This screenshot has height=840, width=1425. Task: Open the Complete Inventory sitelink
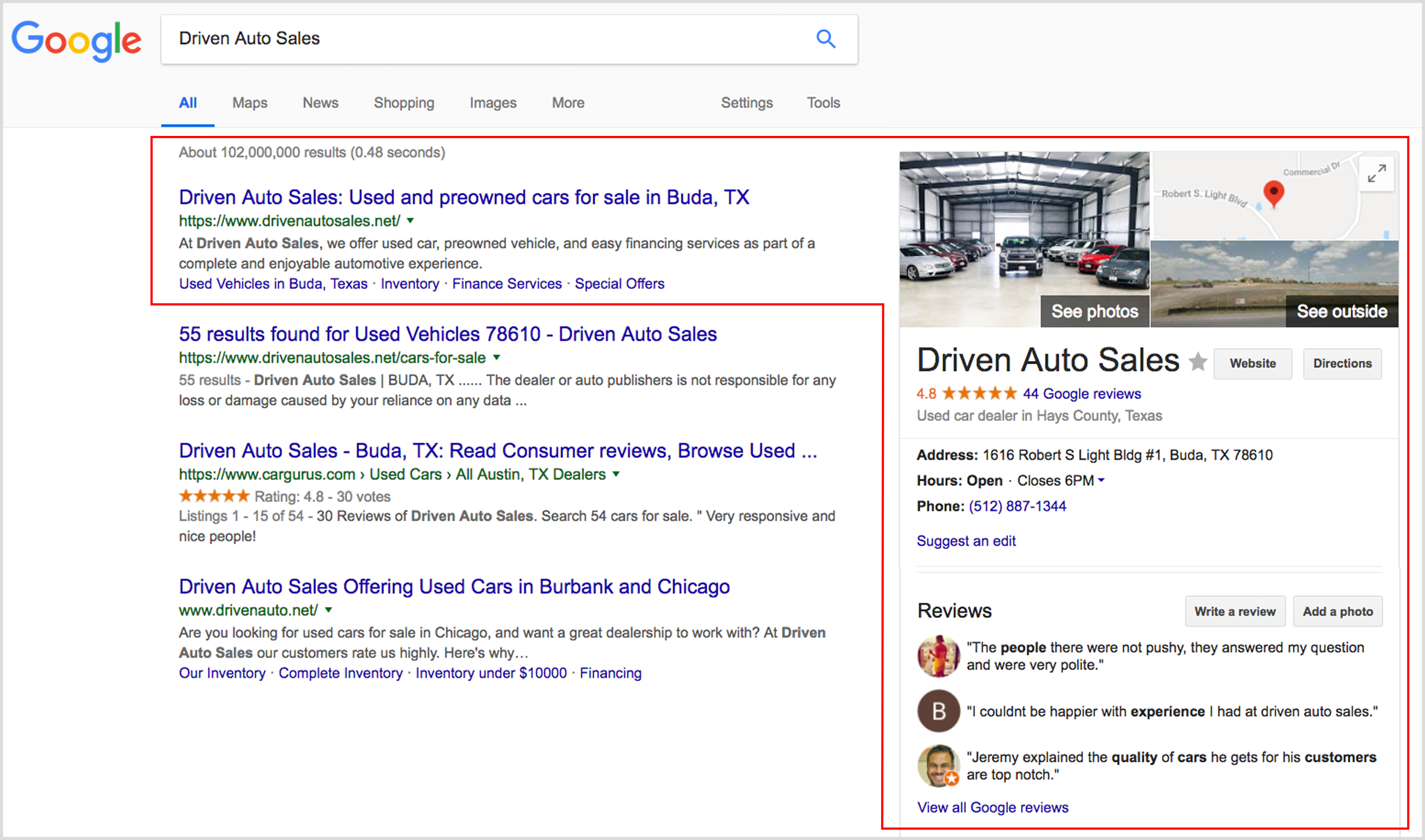coord(340,673)
